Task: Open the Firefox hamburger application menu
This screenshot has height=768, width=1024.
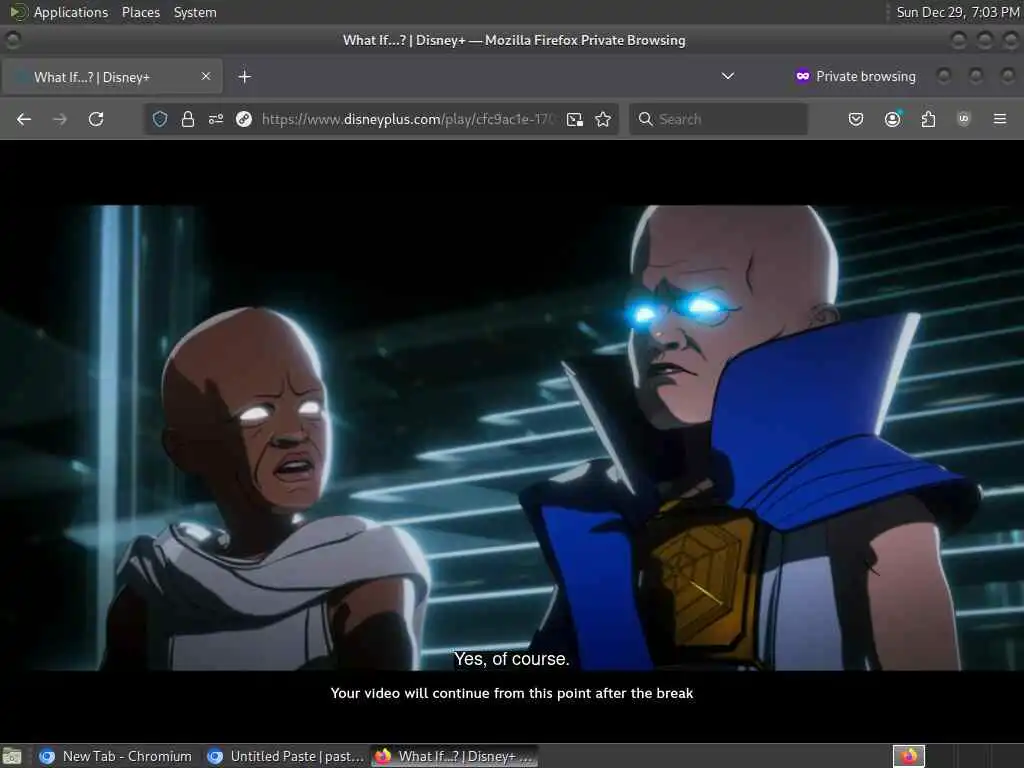Action: click(x=999, y=119)
